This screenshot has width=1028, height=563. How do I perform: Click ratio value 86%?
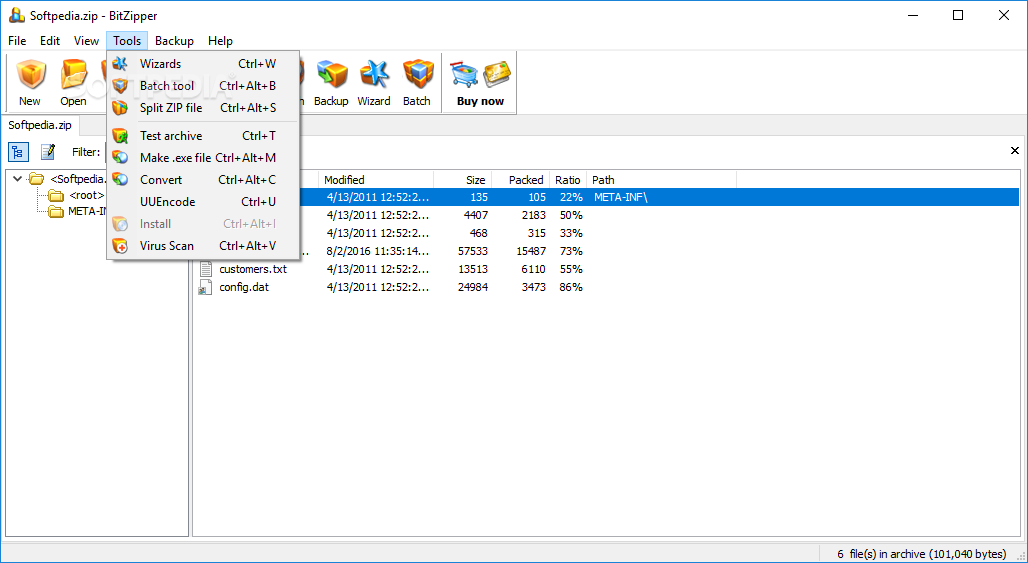pyautogui.click(x=570, y=287)
